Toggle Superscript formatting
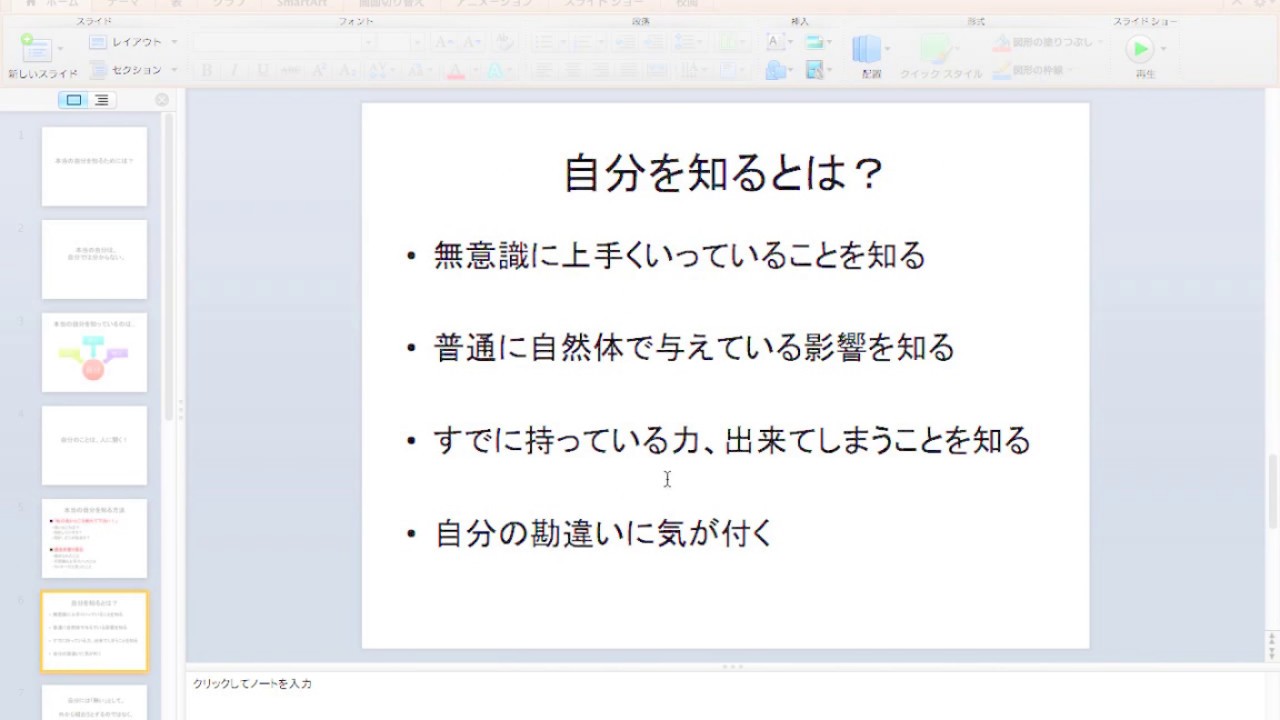The image size is (1280, 720). (x=319, y=70)
